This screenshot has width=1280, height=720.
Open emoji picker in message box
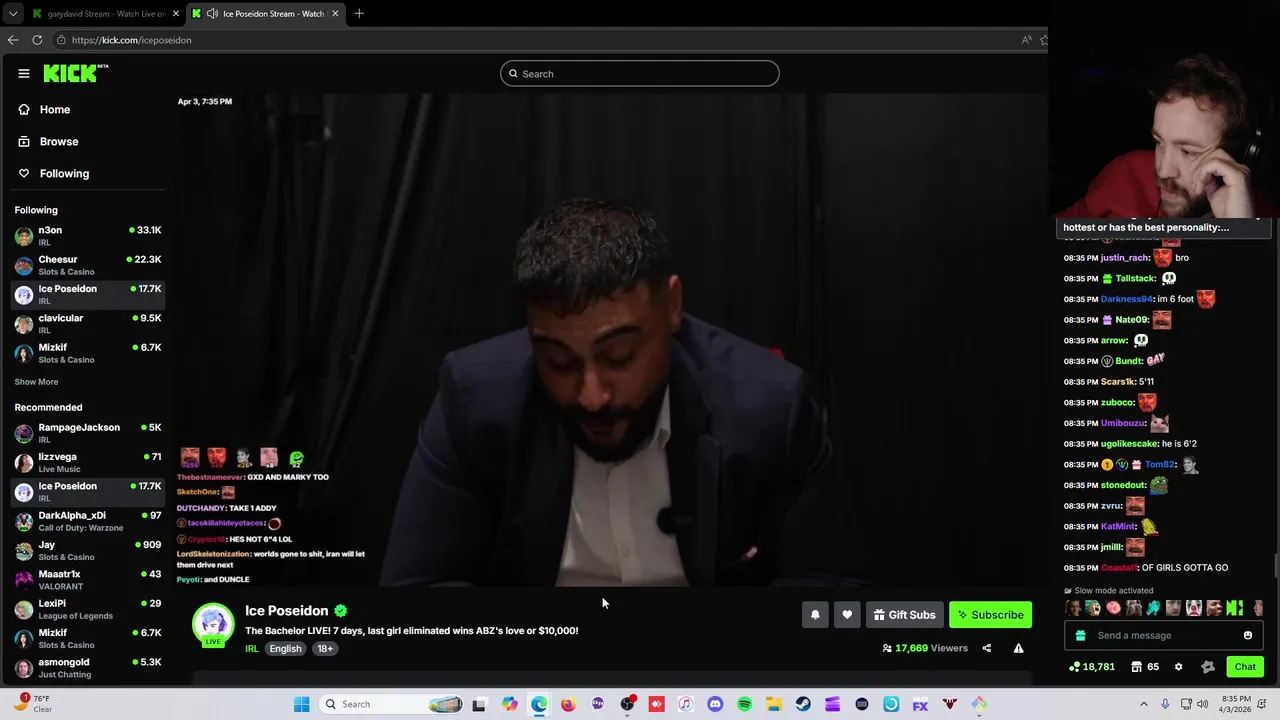point(1247,635)
